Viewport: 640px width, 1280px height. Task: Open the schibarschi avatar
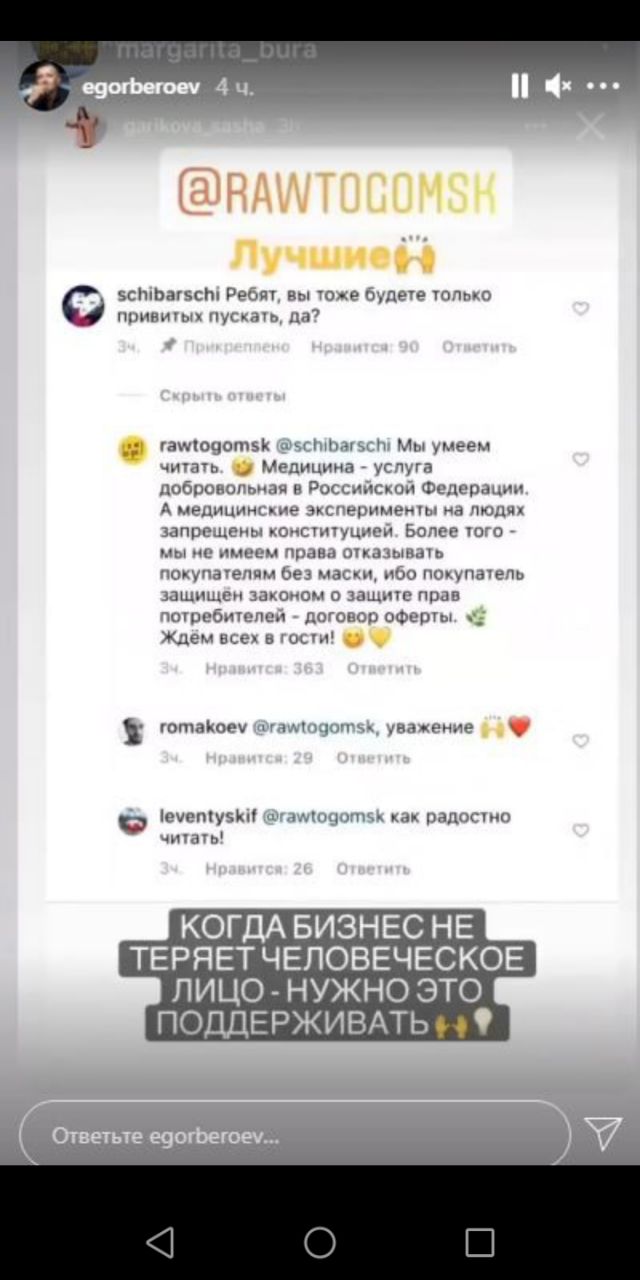point(83,306)
